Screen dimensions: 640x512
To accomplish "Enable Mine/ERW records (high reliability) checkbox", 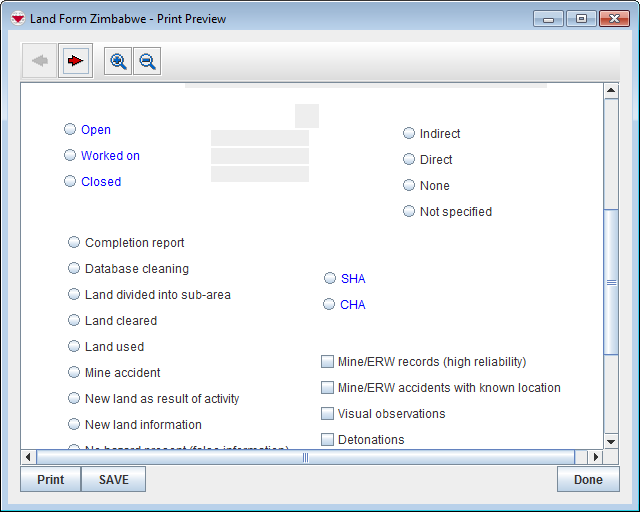I will pos(327,361).
